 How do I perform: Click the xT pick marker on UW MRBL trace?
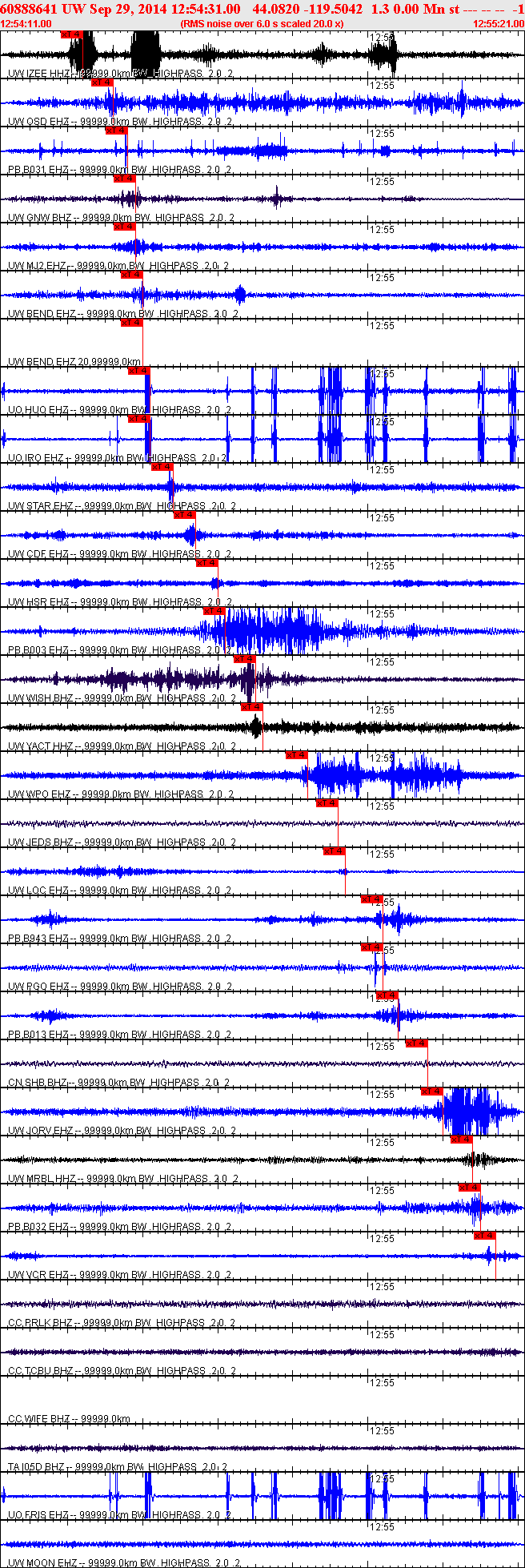[462, 1140]
